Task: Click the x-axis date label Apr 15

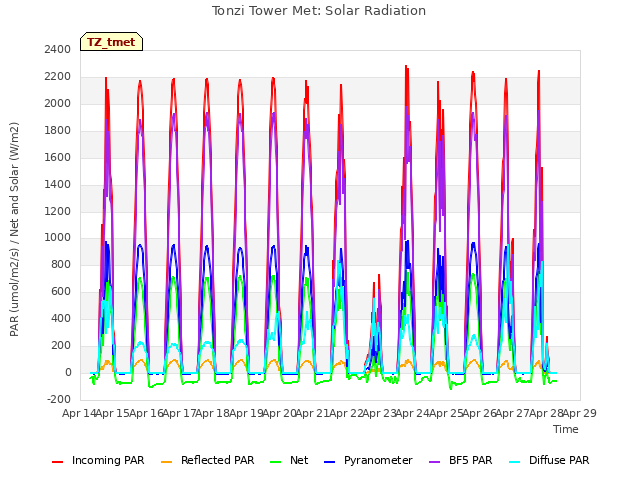Action: point(113,413)
